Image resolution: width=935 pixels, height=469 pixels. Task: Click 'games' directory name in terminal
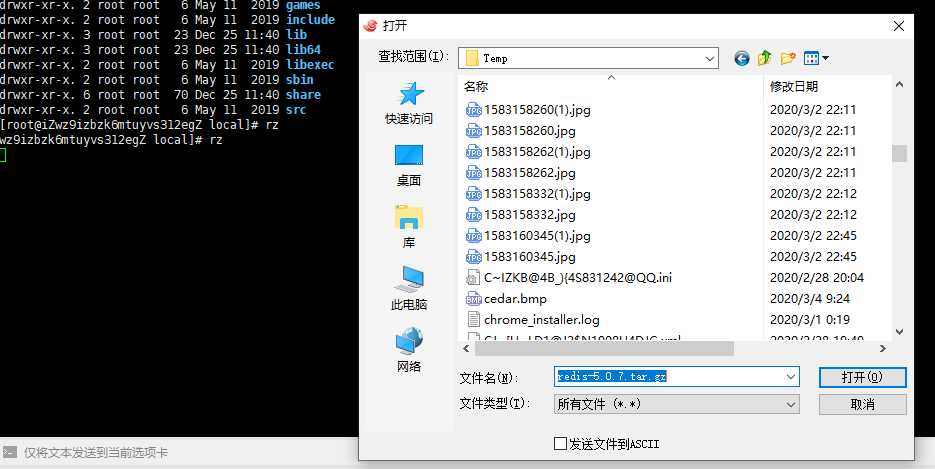tap(304, 5)
